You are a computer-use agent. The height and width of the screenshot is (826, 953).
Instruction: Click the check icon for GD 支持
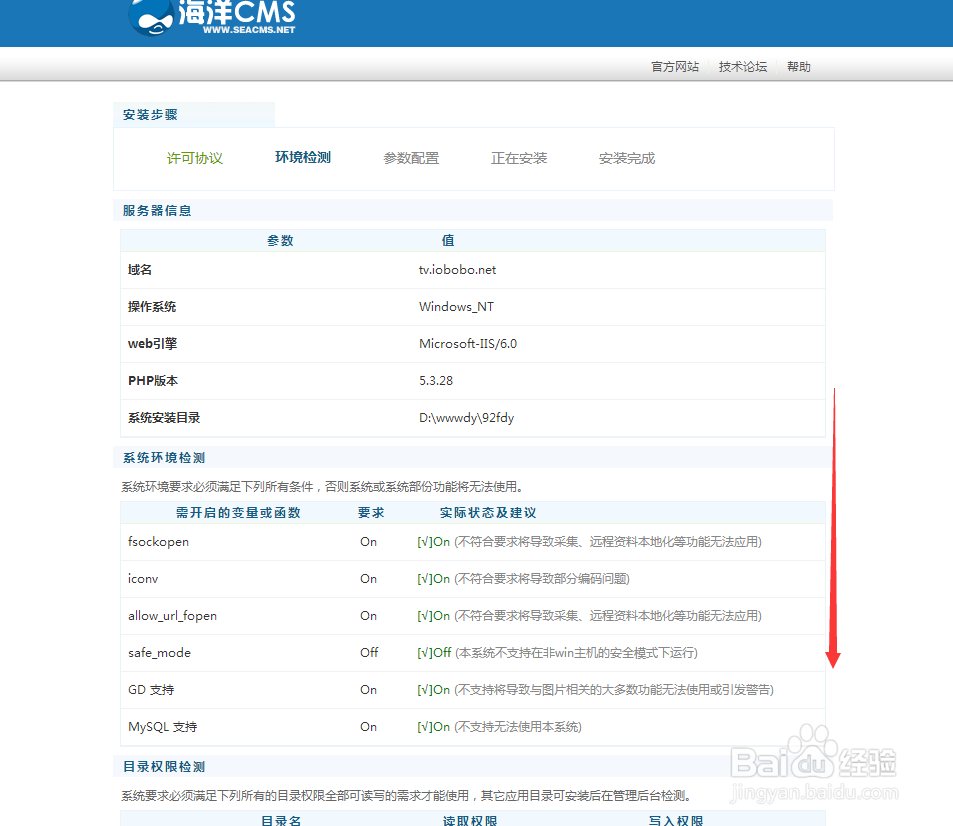(x=424, y=690)
